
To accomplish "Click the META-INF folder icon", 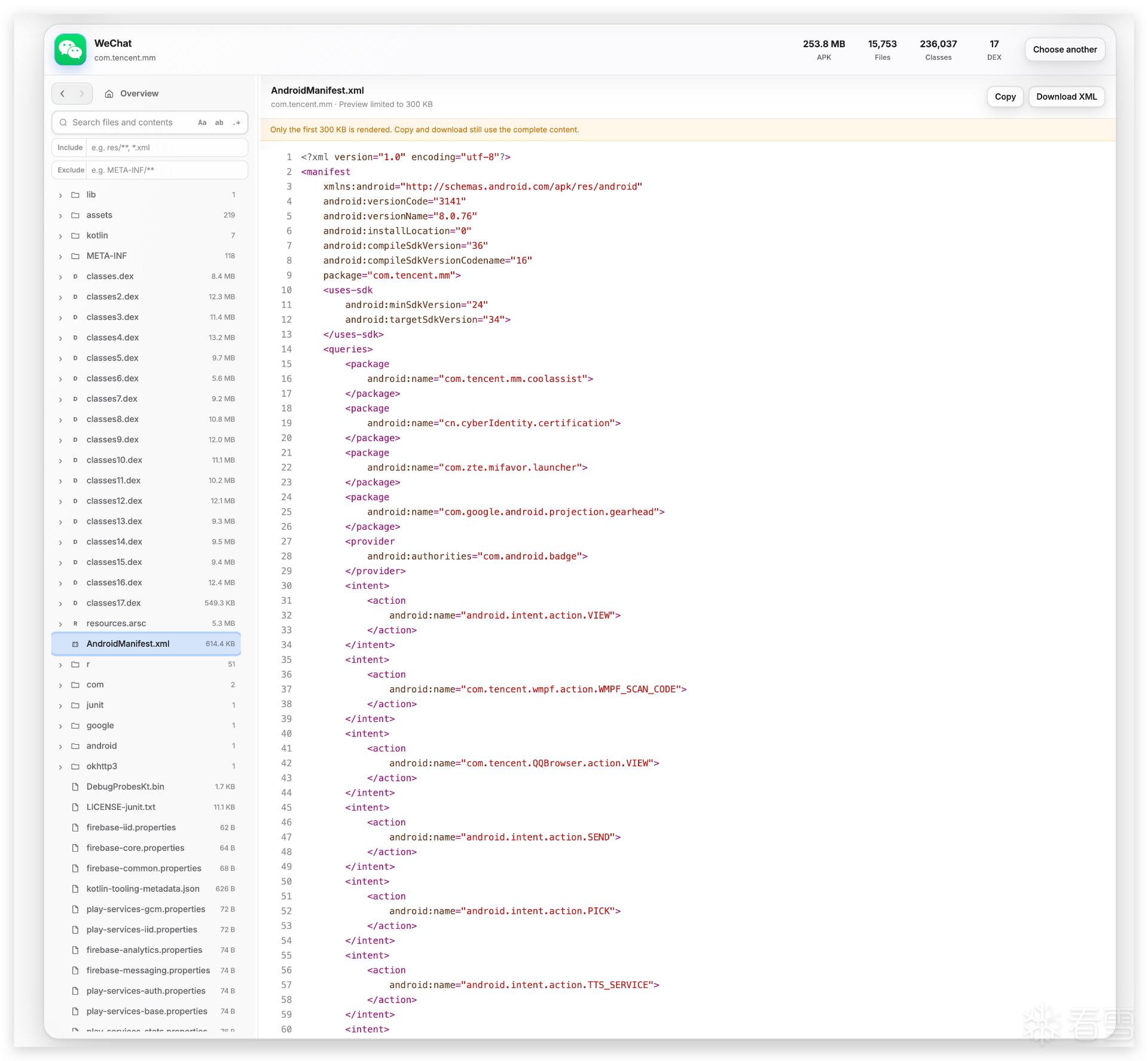I will click(75, 256).
